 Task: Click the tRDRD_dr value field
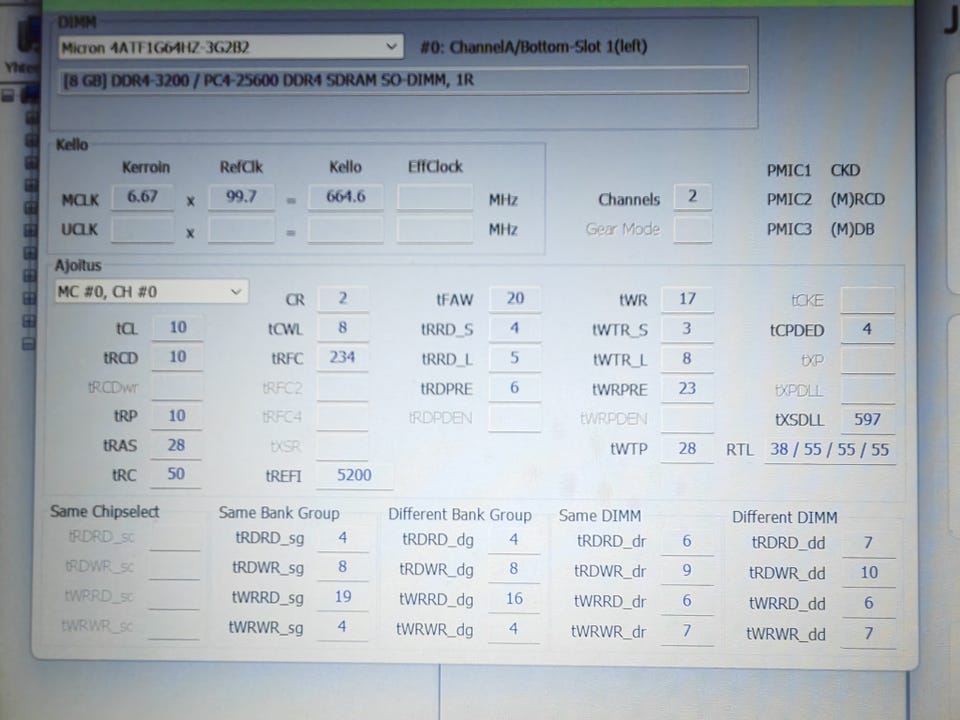pyautogui.click(x=687, y=542)
